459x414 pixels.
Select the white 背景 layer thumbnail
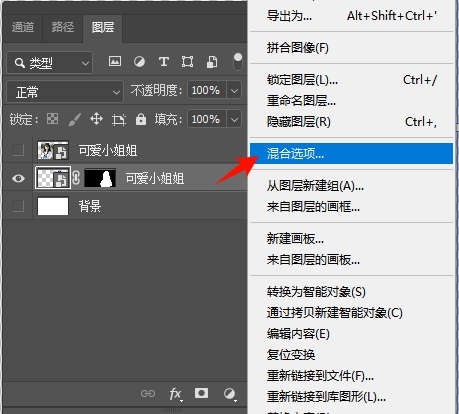[53, 206]
